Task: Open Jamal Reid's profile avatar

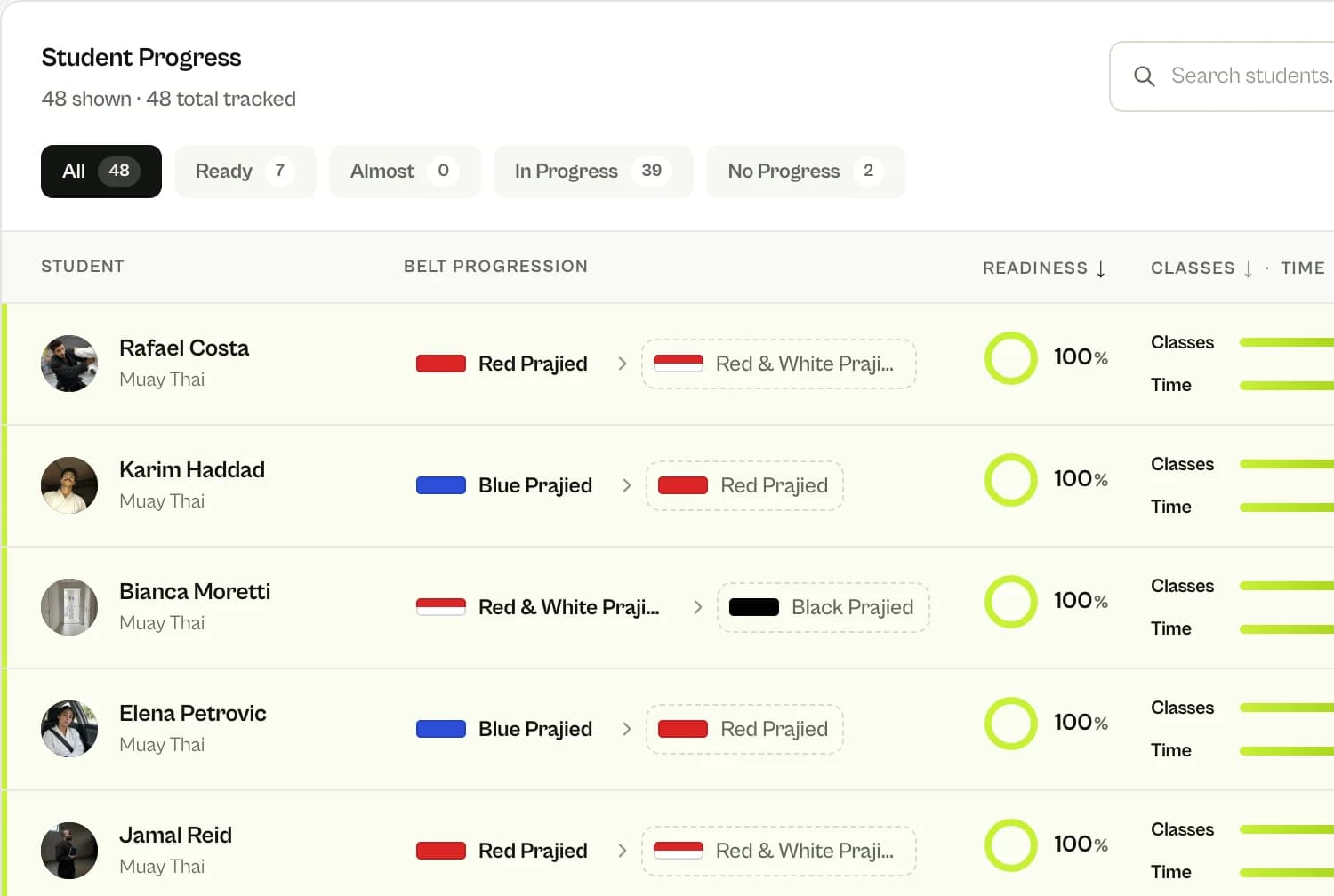Action: (x=69, y=851)
